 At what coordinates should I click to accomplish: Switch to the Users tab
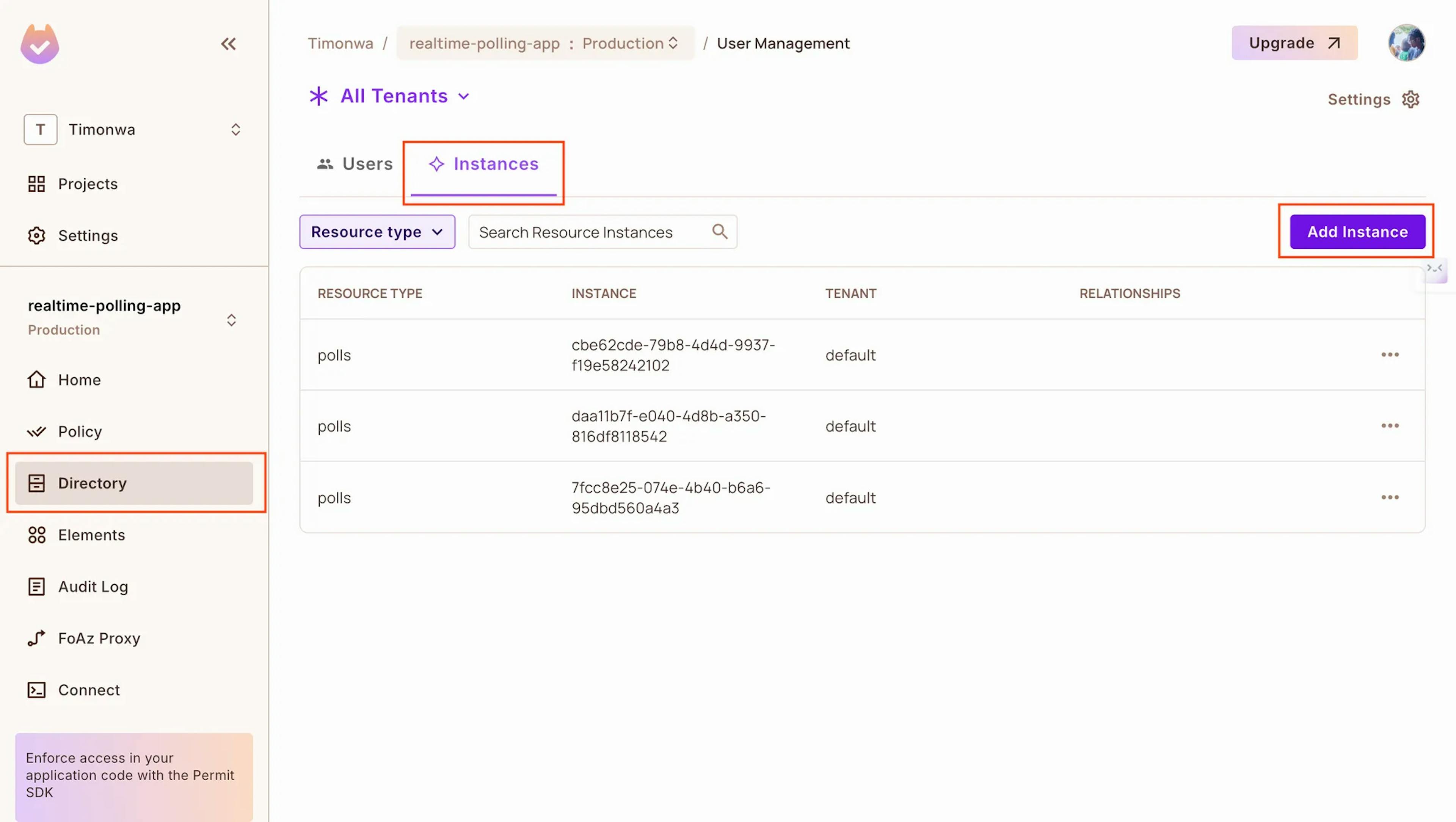pyautogui.click(x=355, y=164)
